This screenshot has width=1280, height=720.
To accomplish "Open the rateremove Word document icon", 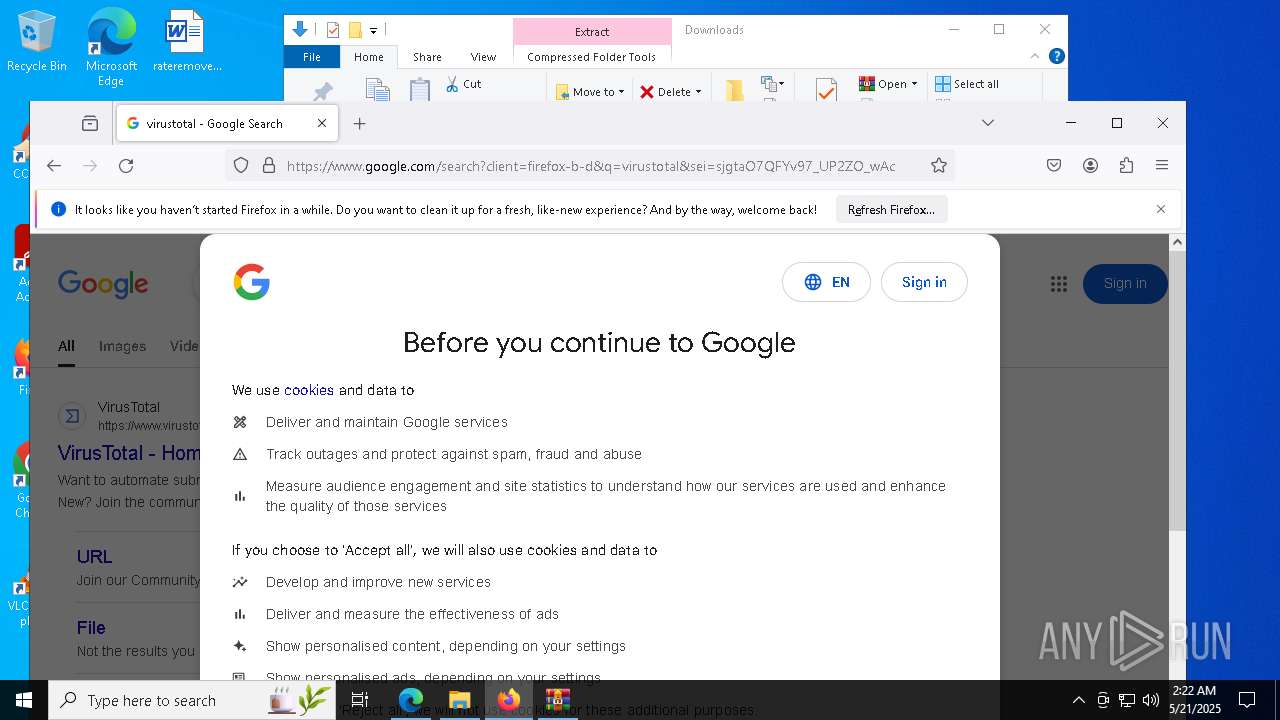I will pyautogui.click(x=186, y=42).
